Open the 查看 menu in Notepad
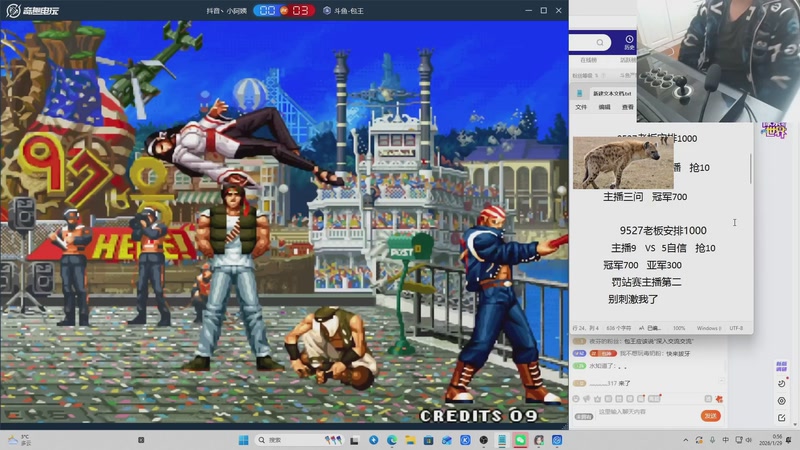This screenshot has height=450, width=800. click(628, 107)
